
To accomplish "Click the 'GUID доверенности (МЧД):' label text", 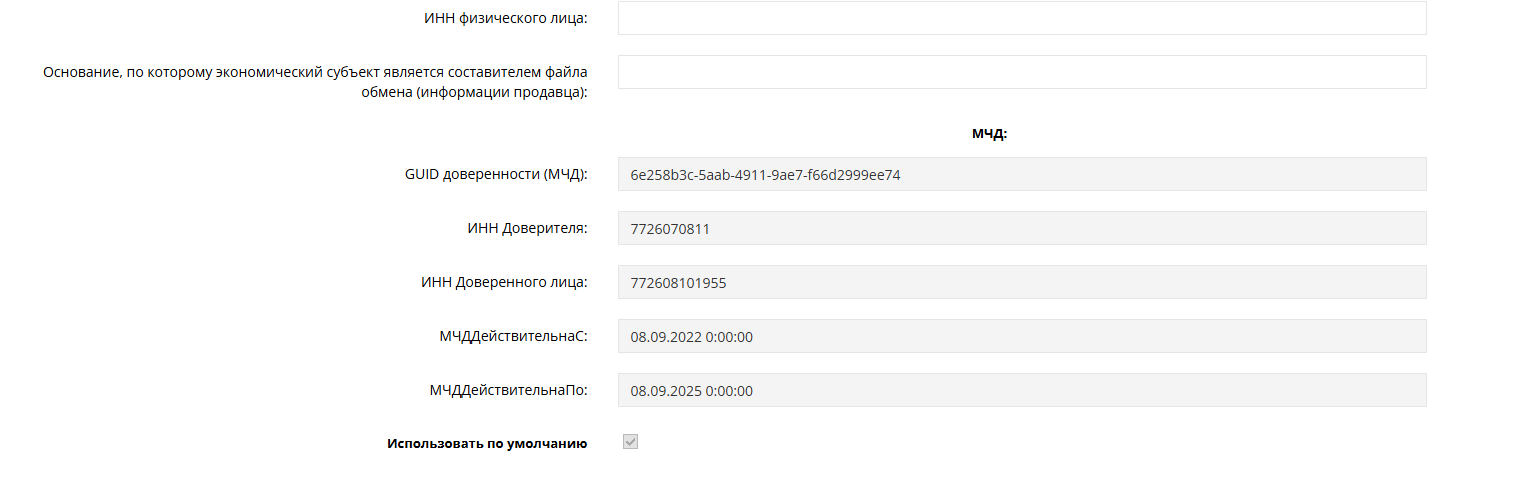I will 496,174.
